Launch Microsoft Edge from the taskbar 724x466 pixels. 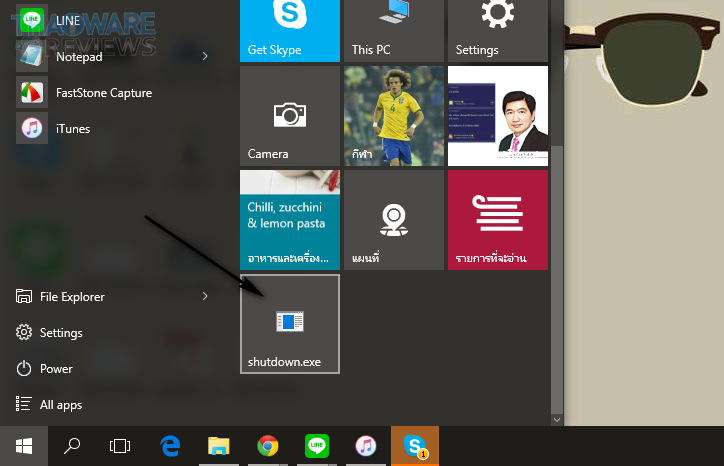point(170,446)
